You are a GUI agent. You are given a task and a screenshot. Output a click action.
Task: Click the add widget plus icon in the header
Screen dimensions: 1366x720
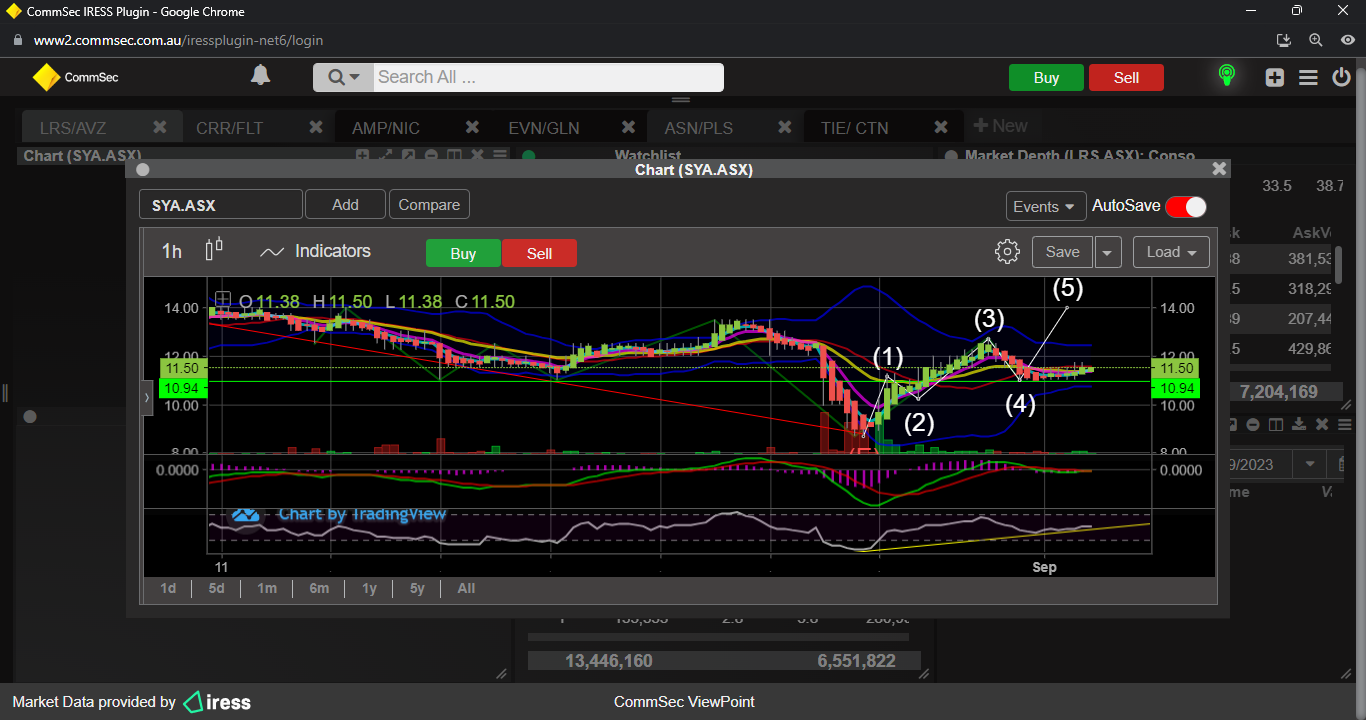1274,77
